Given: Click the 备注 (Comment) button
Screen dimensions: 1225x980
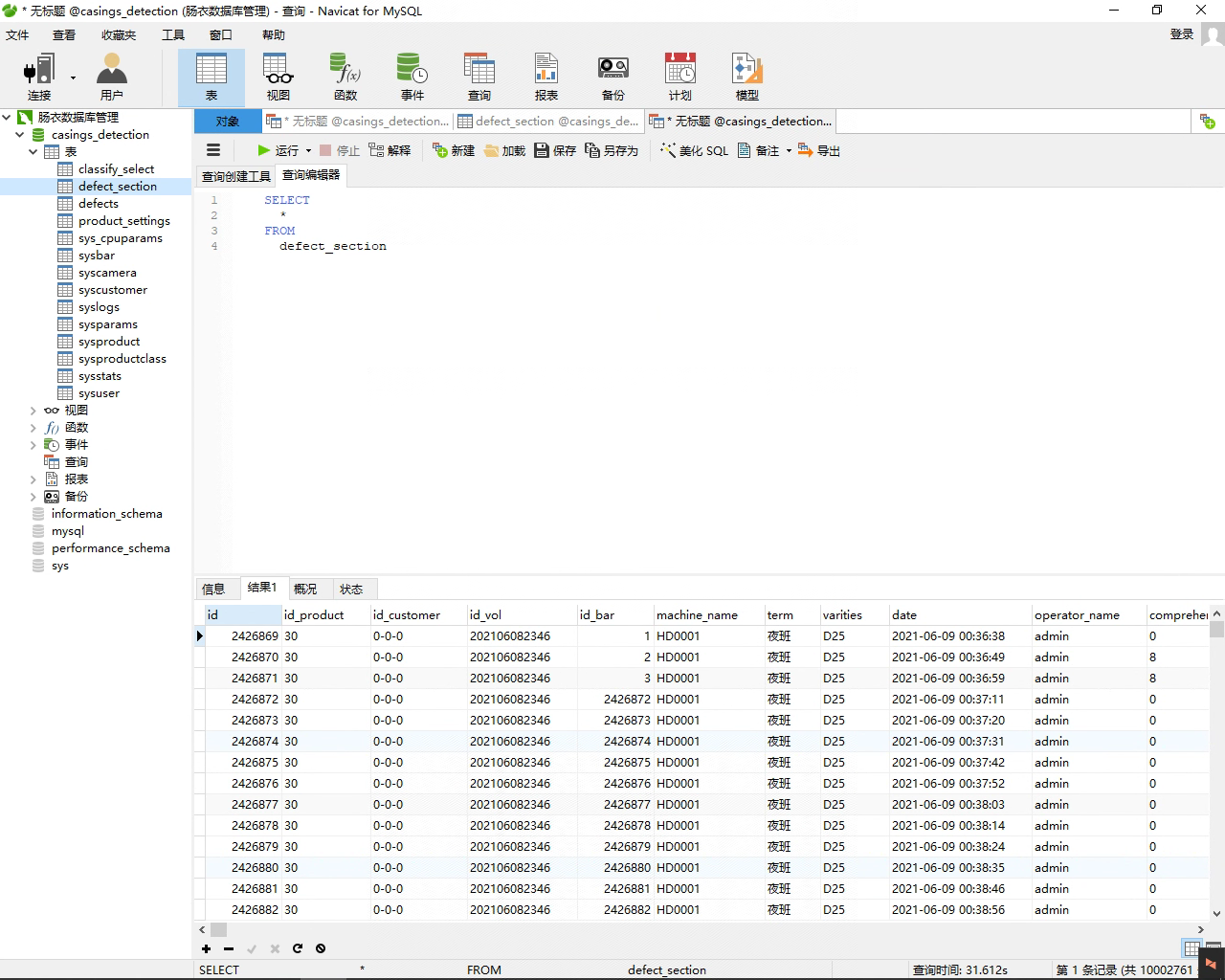Looking at the screenshot, I should (759, 150).
